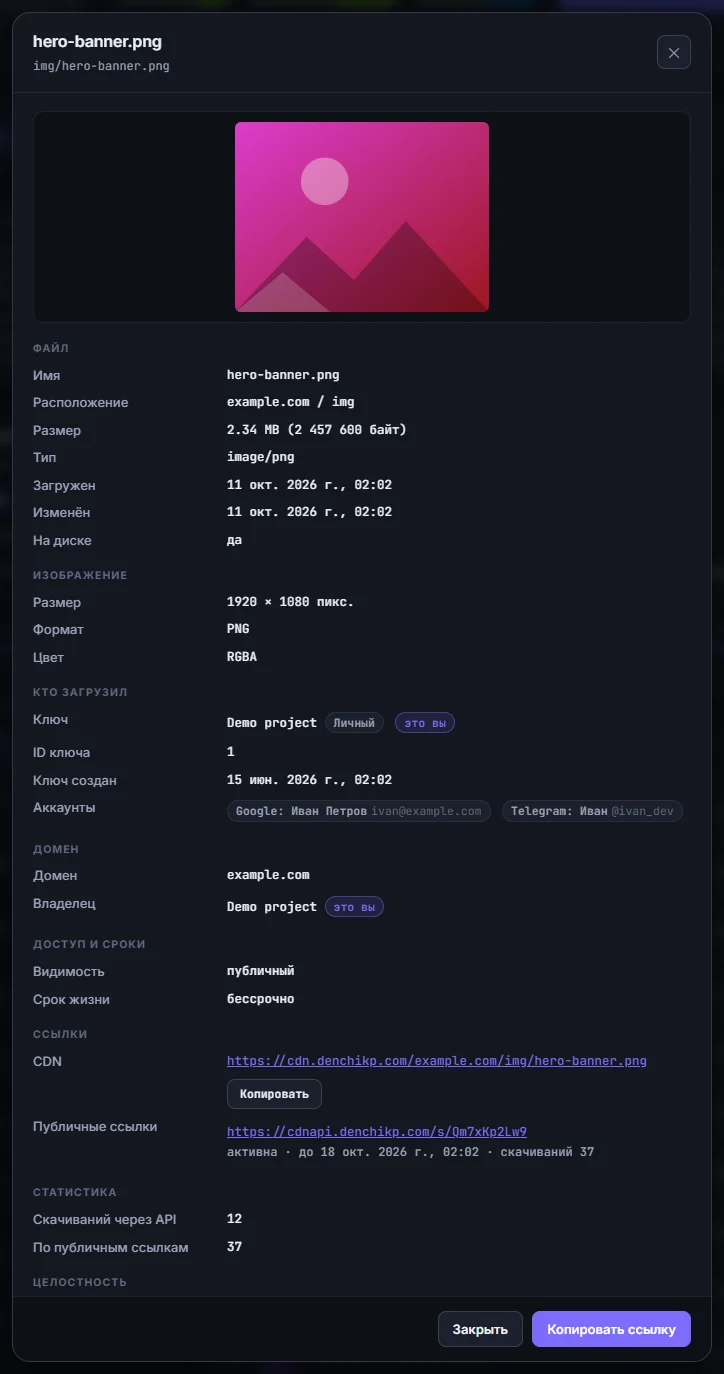The height and width of the screenshot is (1374, 724).
Task: Select the Google: Иван Петров account chip
Action: [x=360, y=811]
